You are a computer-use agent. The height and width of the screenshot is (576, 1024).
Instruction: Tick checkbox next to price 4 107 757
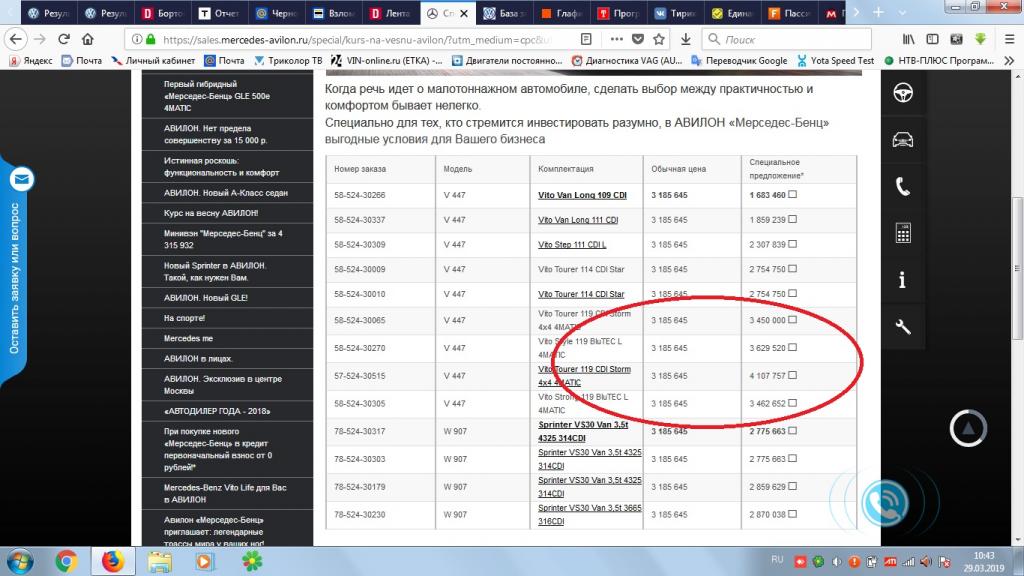pyautogui.click(x=792, y=375)
